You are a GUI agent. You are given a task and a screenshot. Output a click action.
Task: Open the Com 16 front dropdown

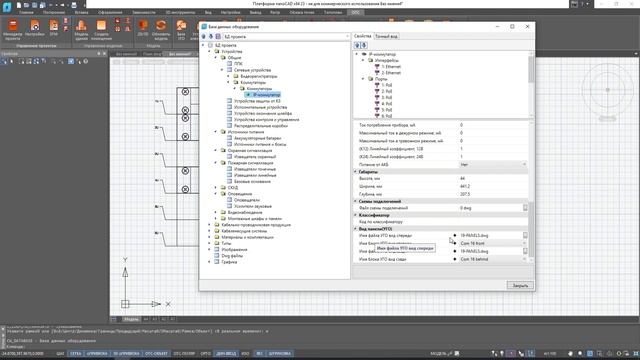[x=524, y=243]
